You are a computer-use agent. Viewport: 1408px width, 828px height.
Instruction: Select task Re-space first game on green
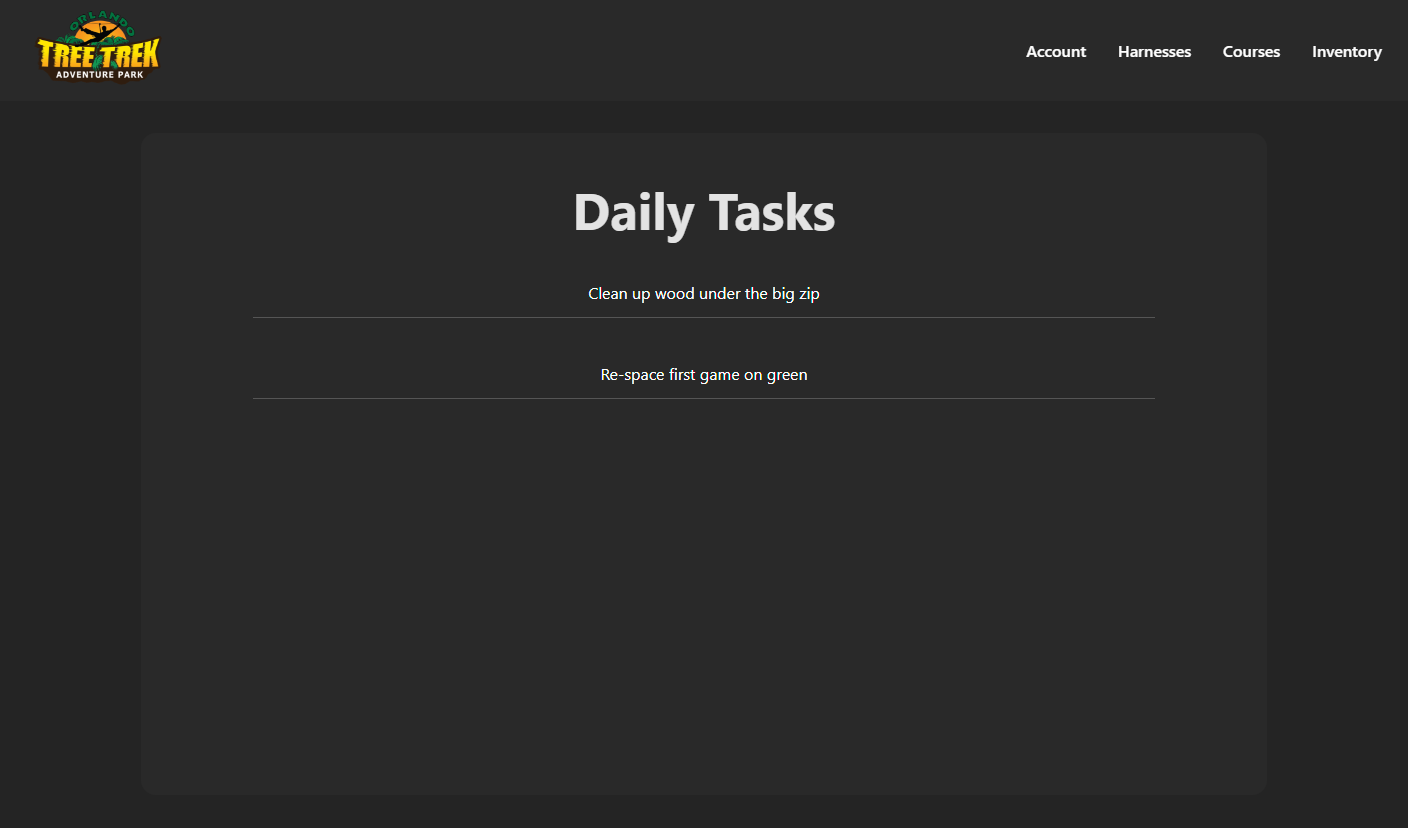click(x=703, y=375)
